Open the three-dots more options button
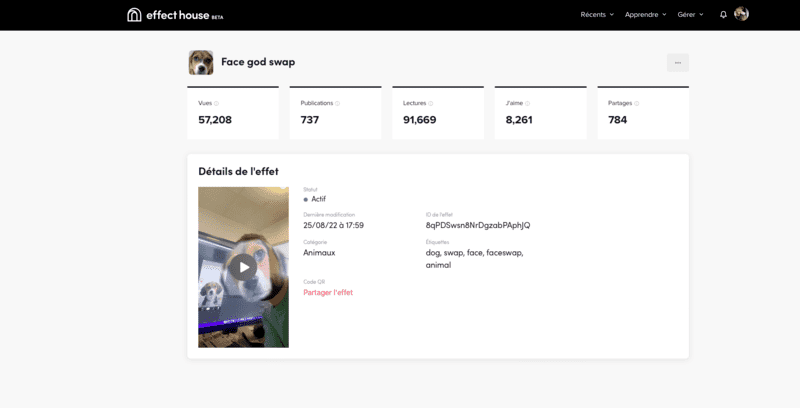The height and width of the screenshot is (408, 800). [x=678, y=63]
